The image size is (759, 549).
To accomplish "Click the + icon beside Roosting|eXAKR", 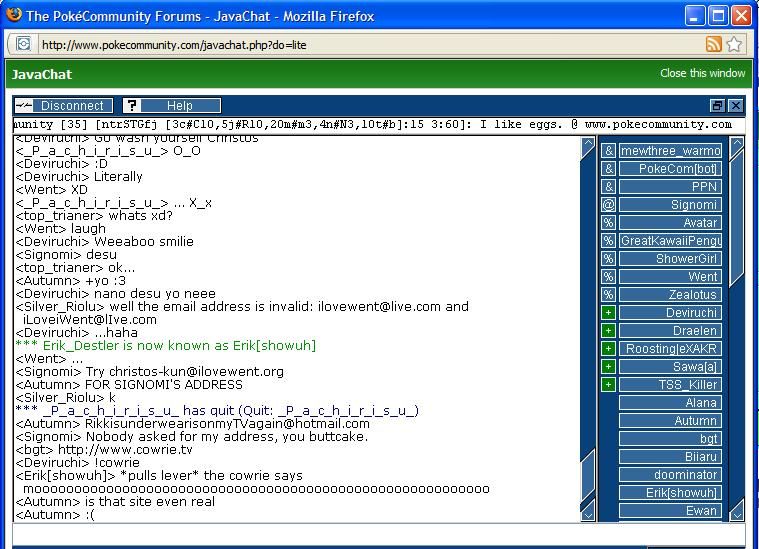I will pos(608,349).
